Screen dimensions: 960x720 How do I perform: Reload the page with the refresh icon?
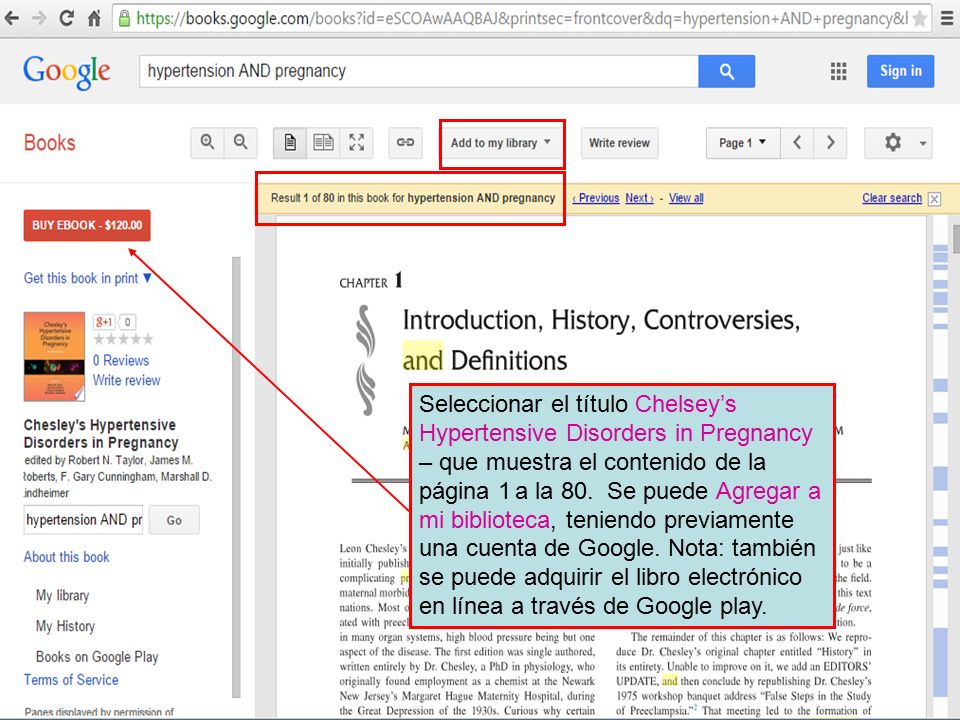(x=67, y=18)
